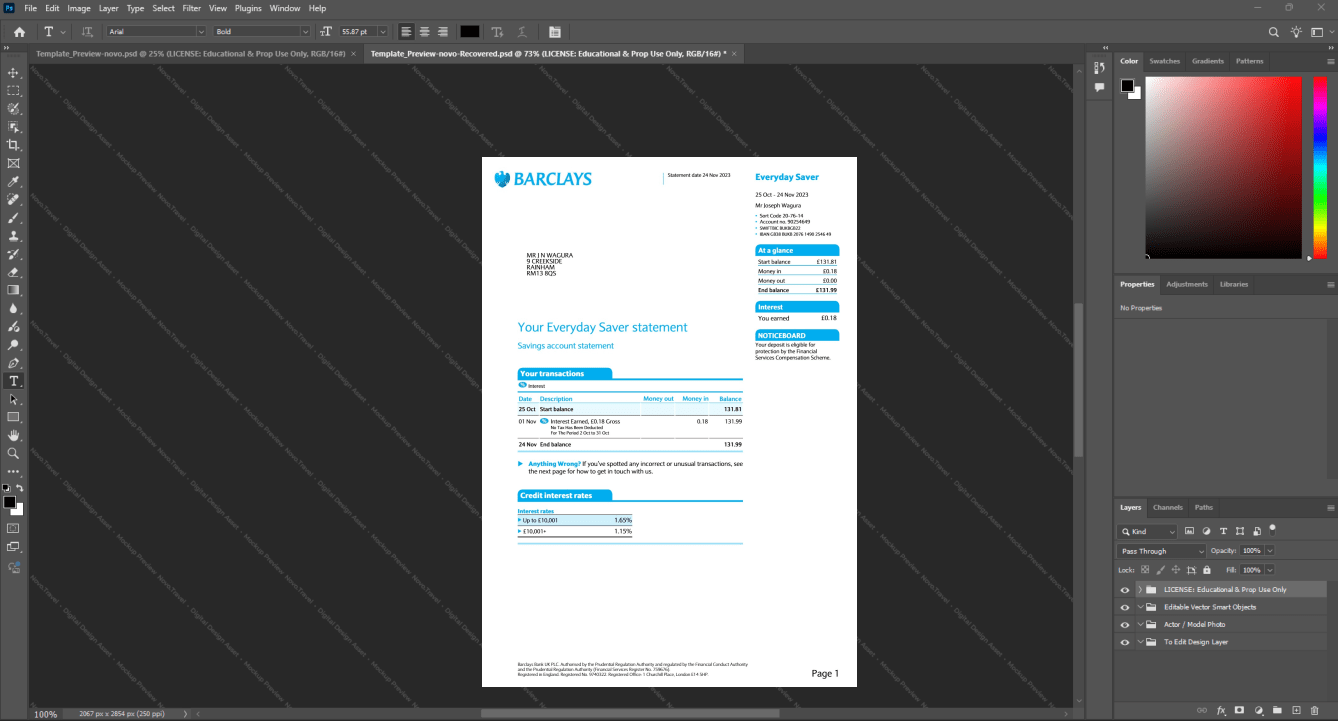Select the Frame tool
Screen dimensions: 1338x721
[14, 163]
